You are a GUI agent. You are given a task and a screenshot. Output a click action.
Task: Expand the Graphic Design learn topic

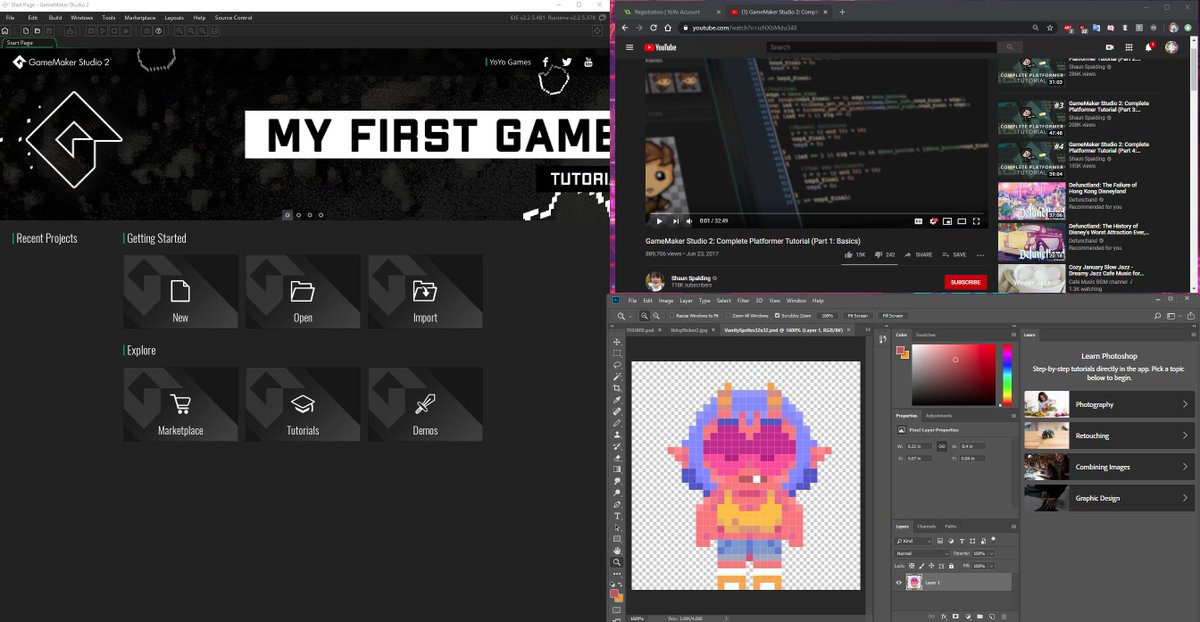click(x=1109, y=498)
